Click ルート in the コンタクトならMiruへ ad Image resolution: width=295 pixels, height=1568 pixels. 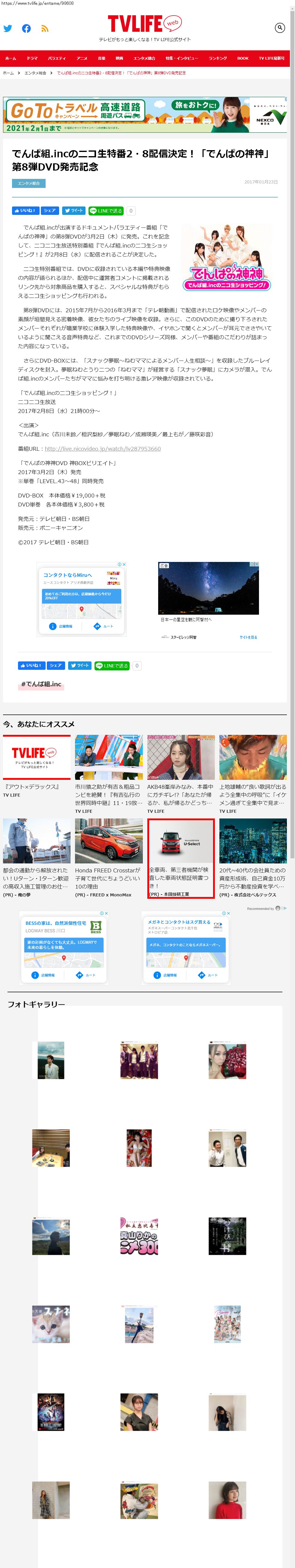point(103,626)
